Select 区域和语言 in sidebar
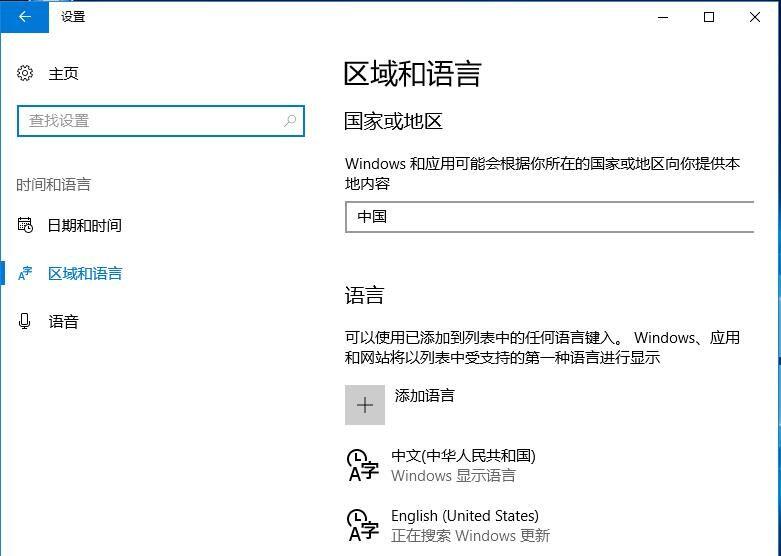 pyautogui.click(x=85, y=274)
